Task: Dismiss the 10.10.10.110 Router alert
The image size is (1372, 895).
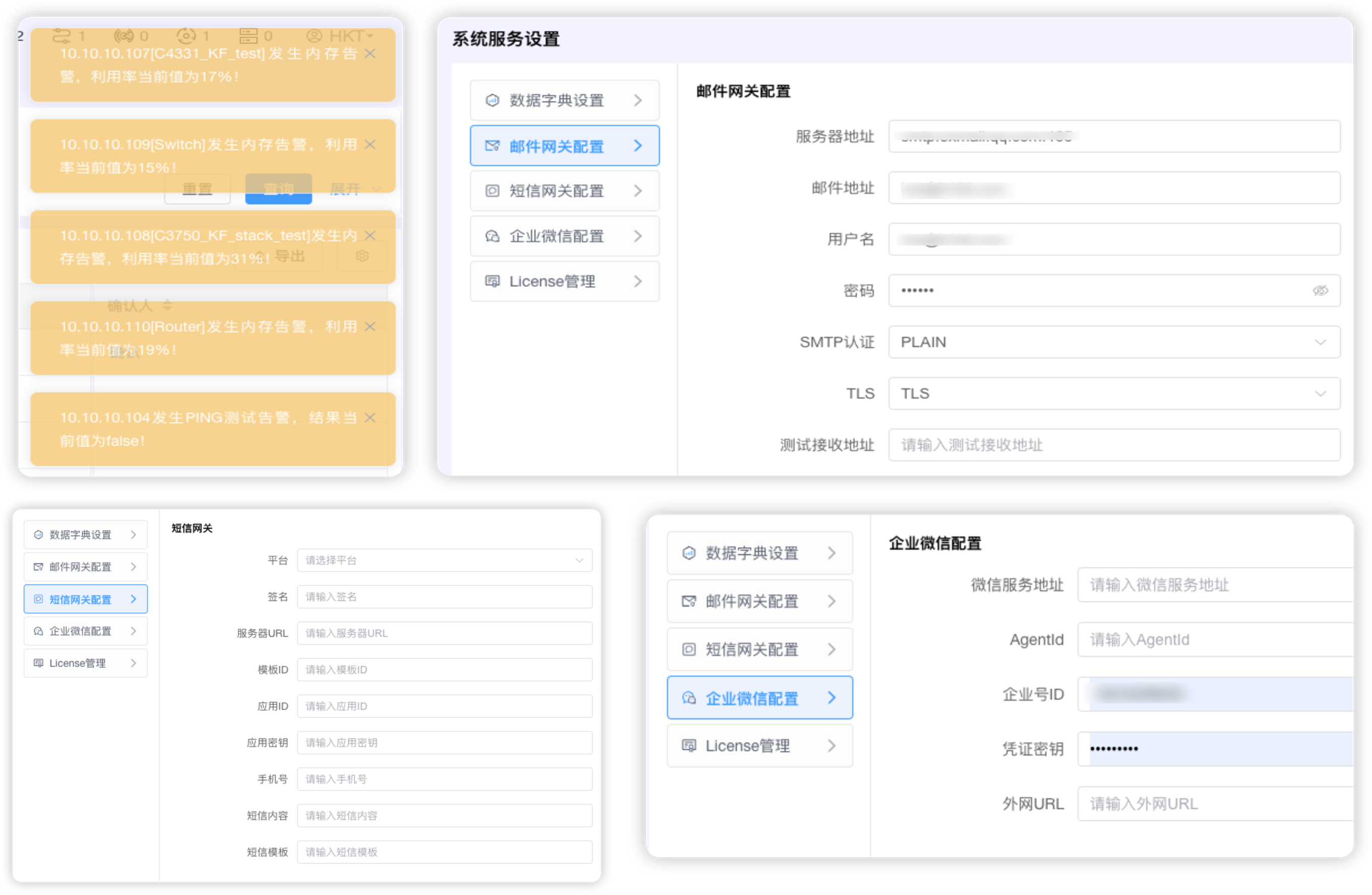Action: click(x=370, y=327)
